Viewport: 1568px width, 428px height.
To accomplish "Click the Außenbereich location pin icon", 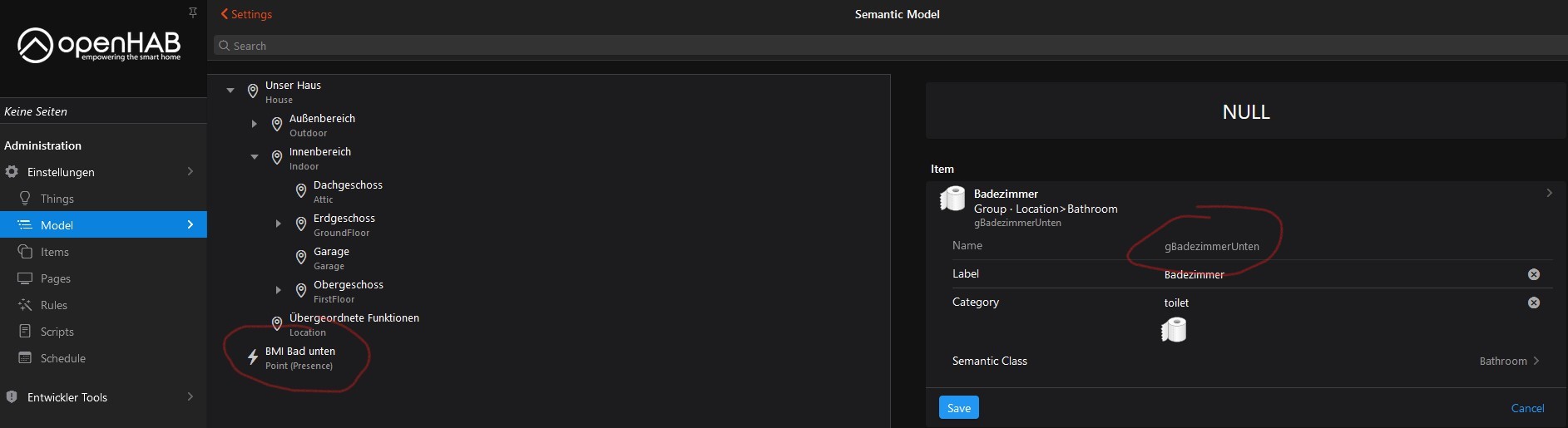I will (277, 125).
